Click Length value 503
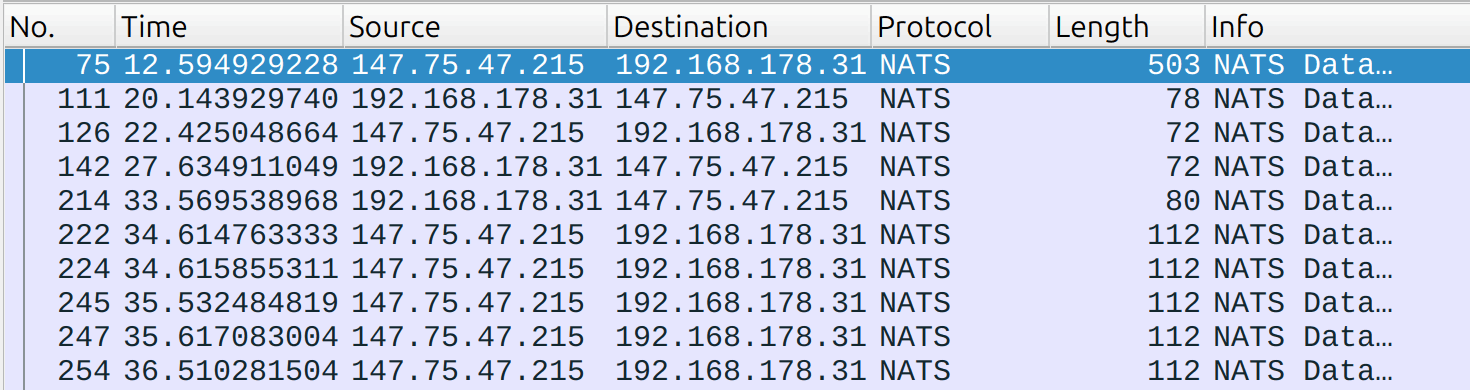The height and width of the screenshot is (390, 1470). click(x=1174, y=66)
